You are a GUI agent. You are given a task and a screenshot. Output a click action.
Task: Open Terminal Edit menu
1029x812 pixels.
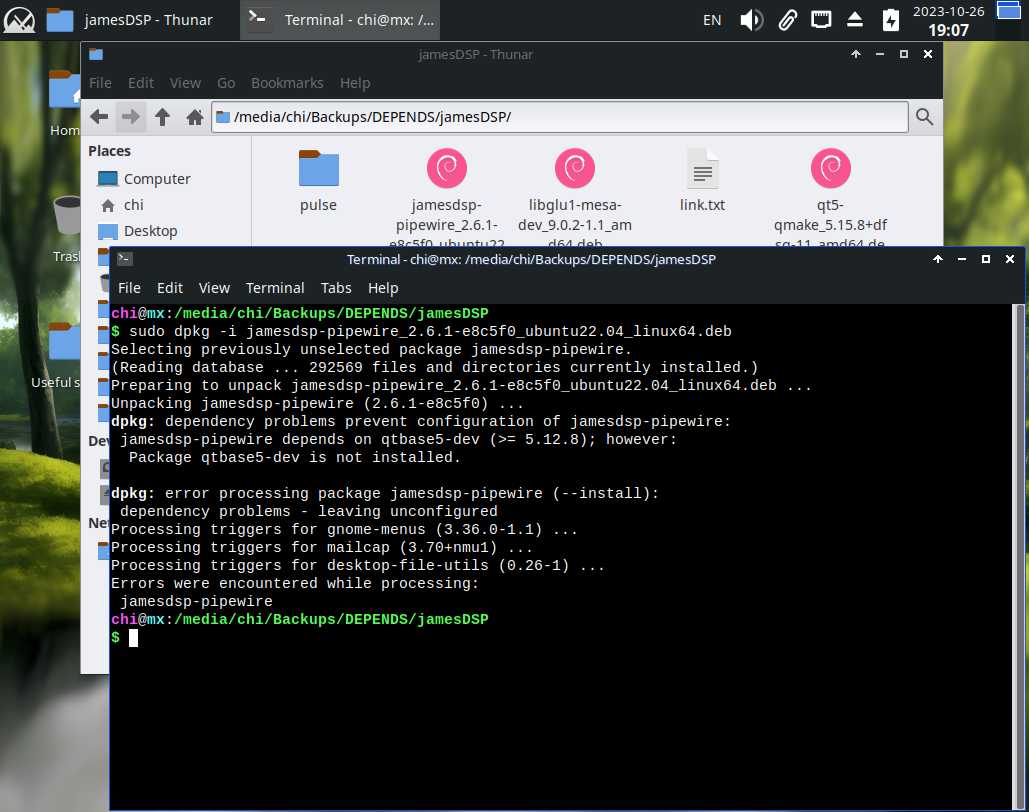coord(169,288)
